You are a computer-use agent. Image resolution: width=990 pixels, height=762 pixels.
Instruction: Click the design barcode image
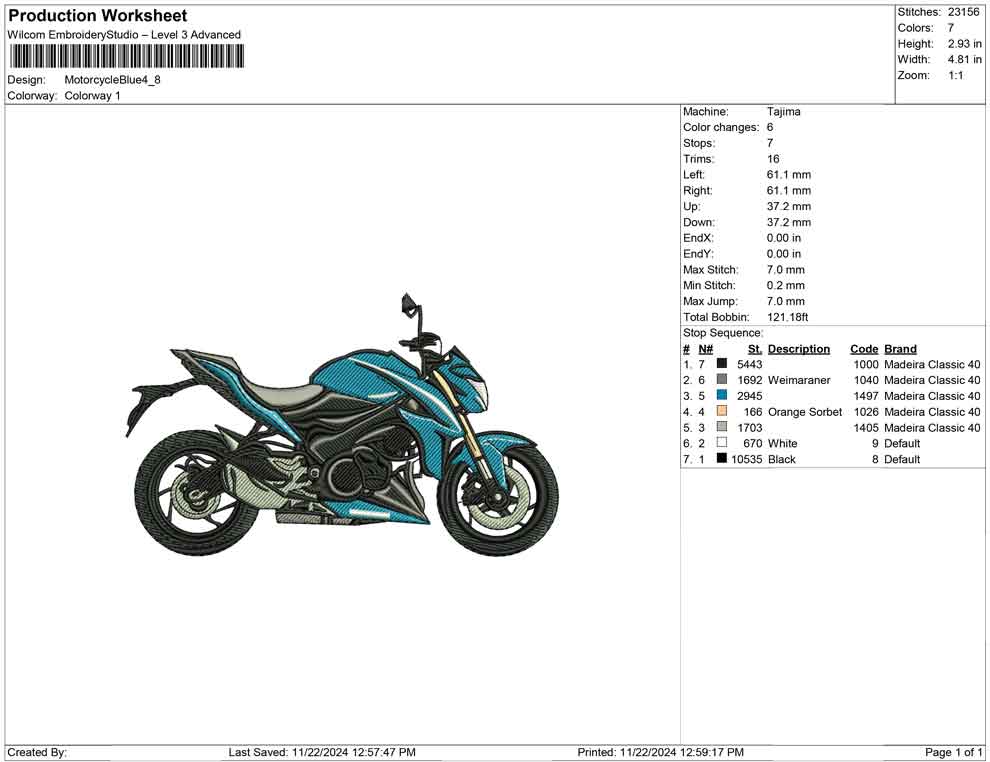tap(125, 55)
